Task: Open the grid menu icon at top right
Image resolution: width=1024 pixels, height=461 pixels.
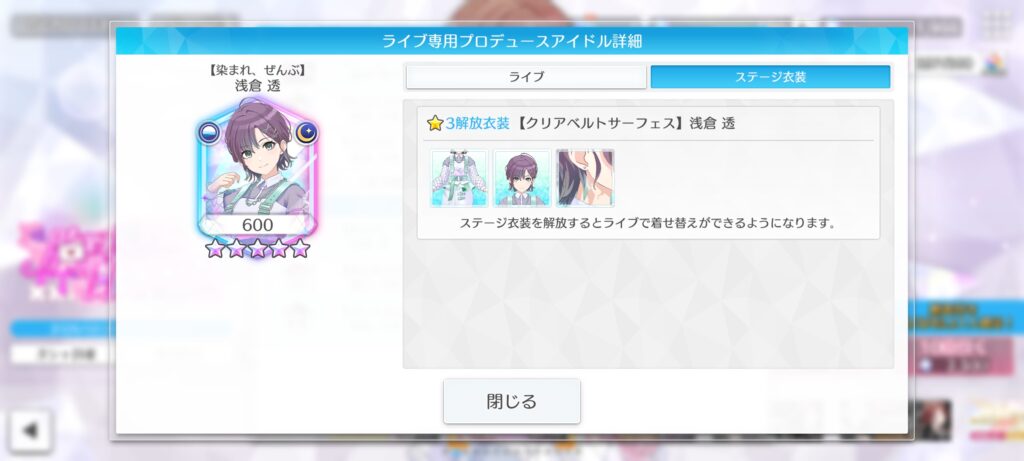Action: (997, 26)
